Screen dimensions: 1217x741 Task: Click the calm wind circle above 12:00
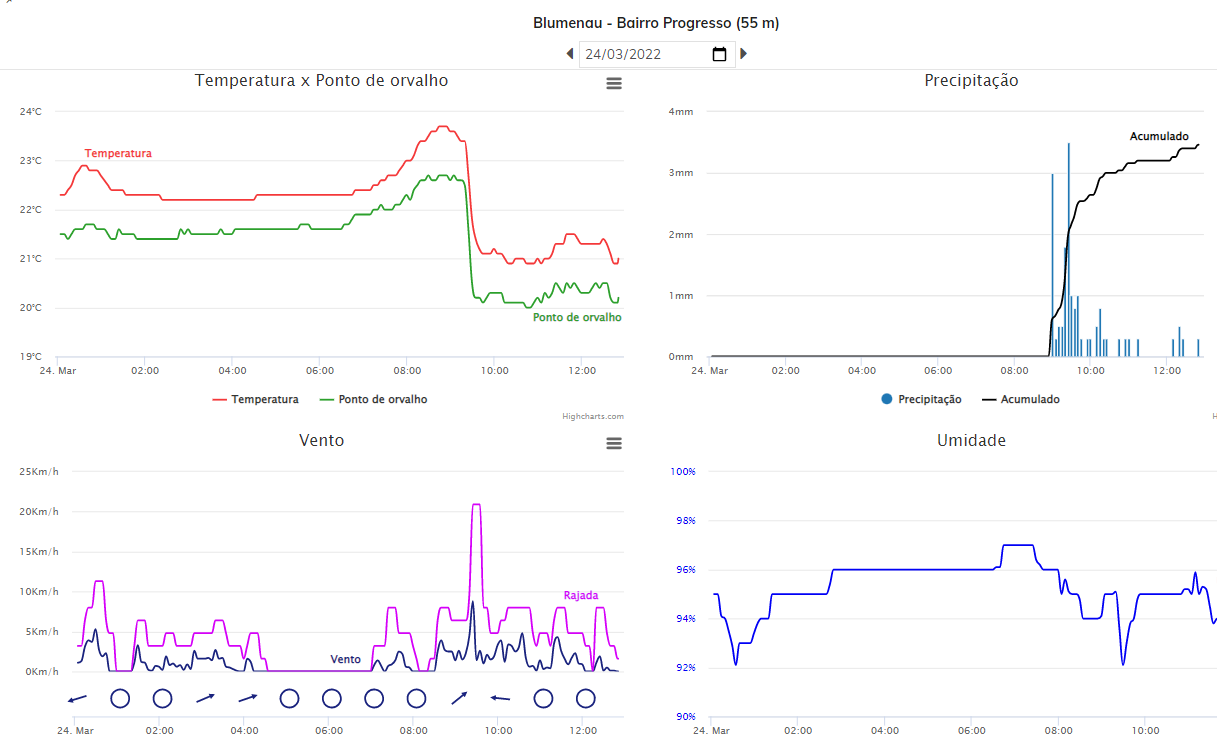pos(586,698)
